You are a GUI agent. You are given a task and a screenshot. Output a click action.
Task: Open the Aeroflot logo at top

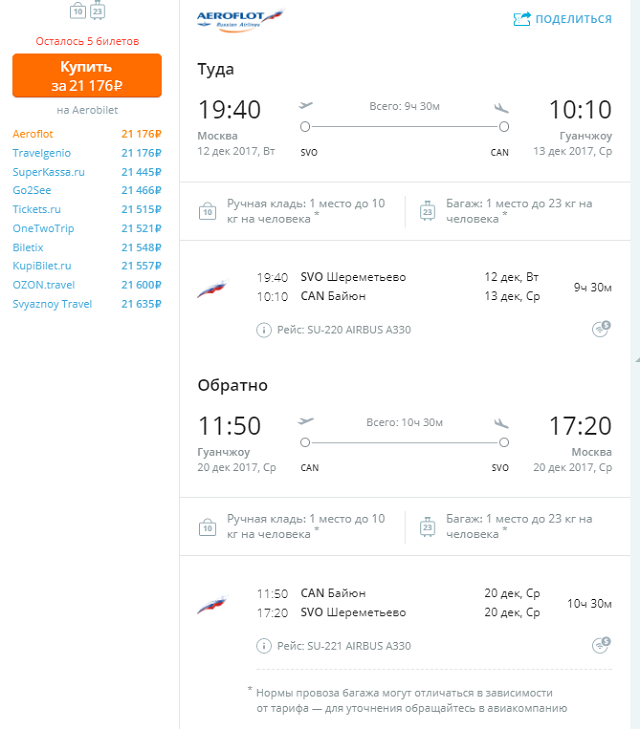[x=240, y=20]
